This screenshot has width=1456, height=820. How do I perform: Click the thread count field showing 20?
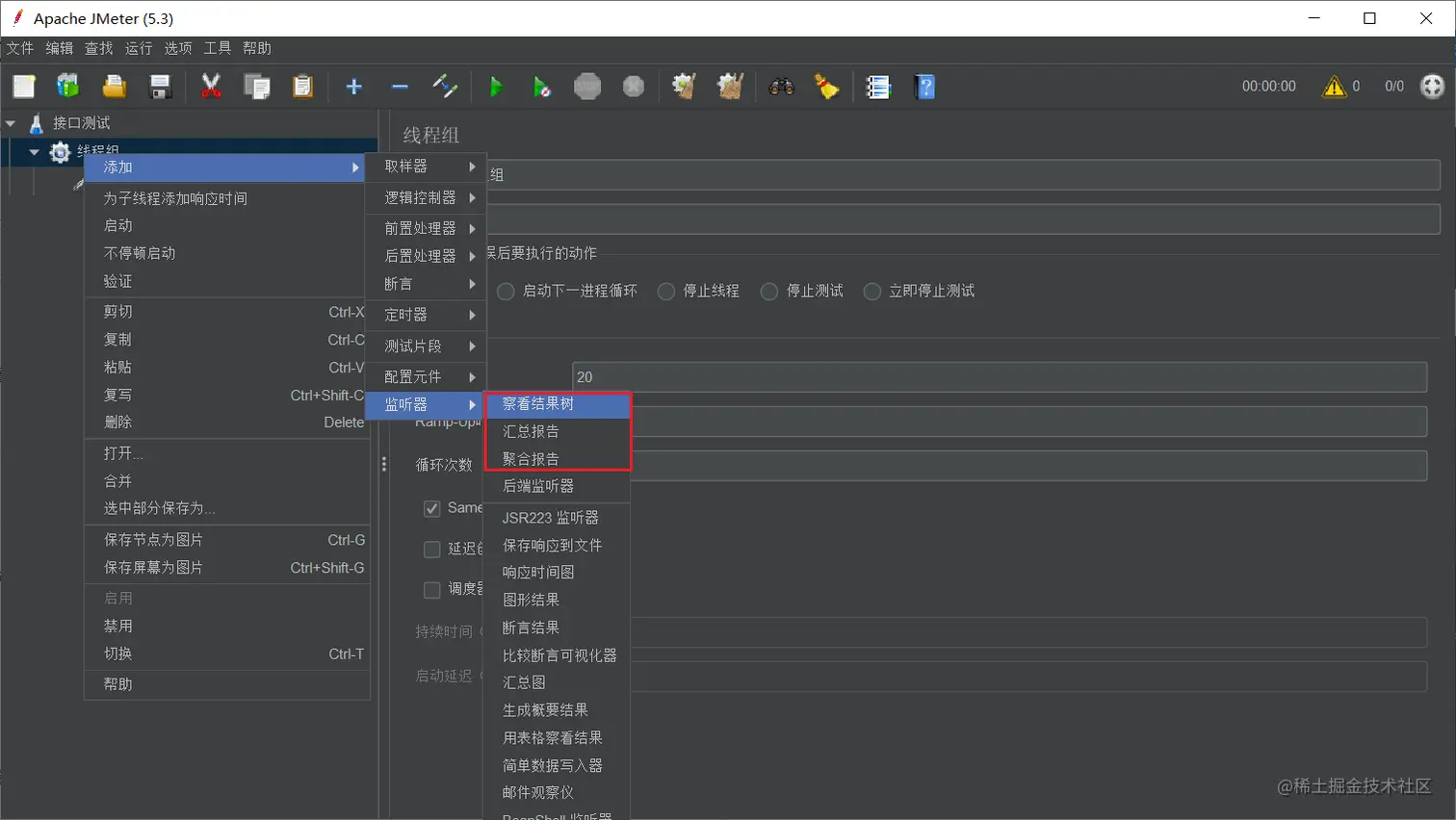(x=999, y=377)
